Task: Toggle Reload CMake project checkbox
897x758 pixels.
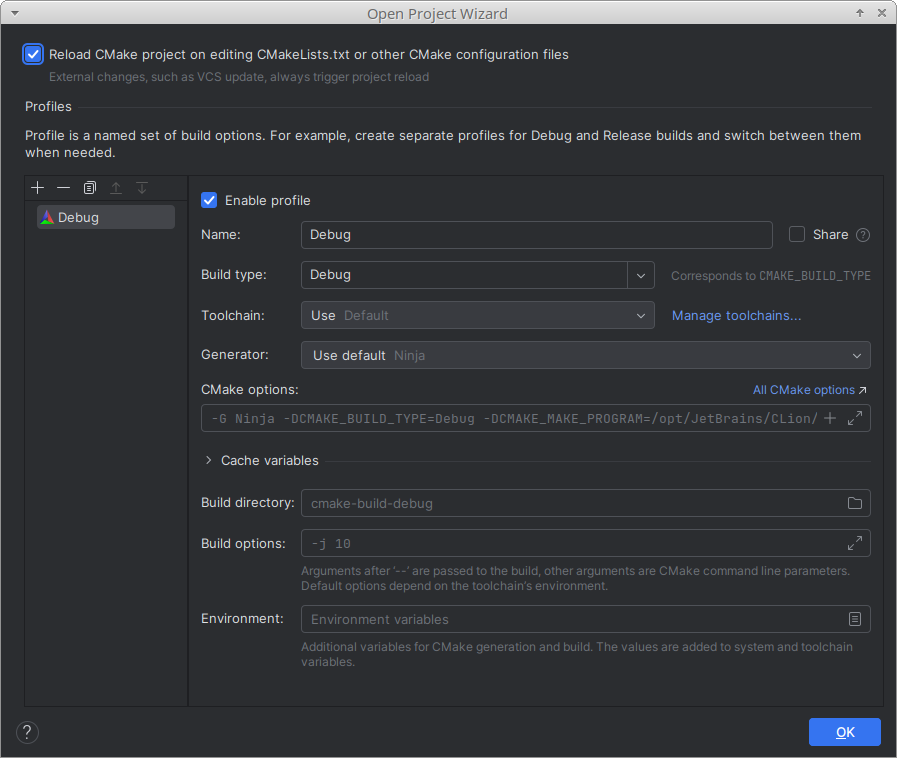Action: point(33,54)
